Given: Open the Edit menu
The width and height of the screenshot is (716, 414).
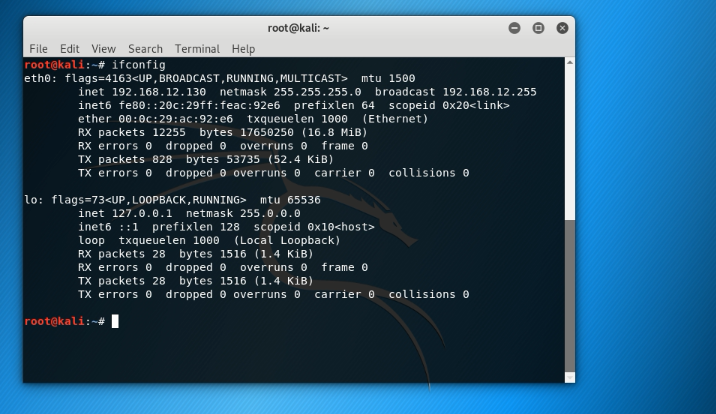Looking at the screenshot, I should [69, 49].
